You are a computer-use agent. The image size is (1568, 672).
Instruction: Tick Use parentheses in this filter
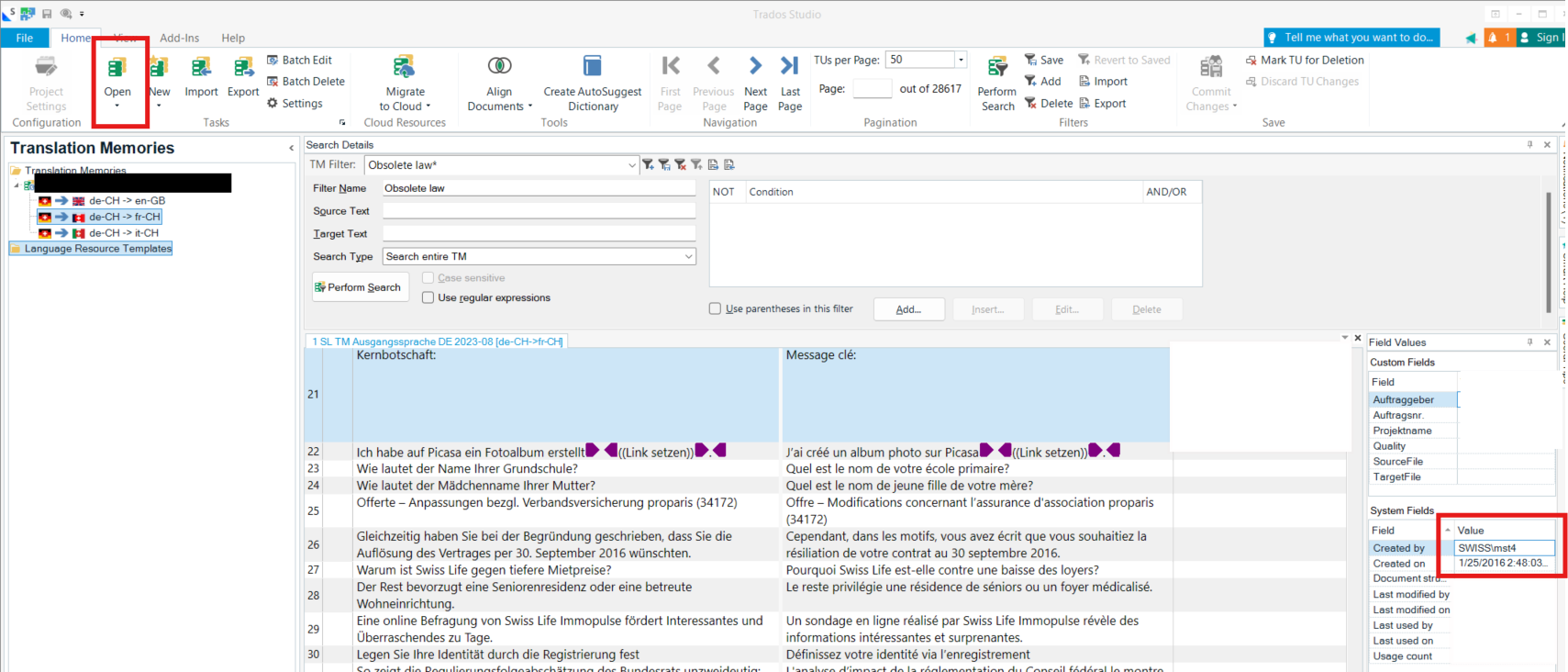tap(715, 308)
